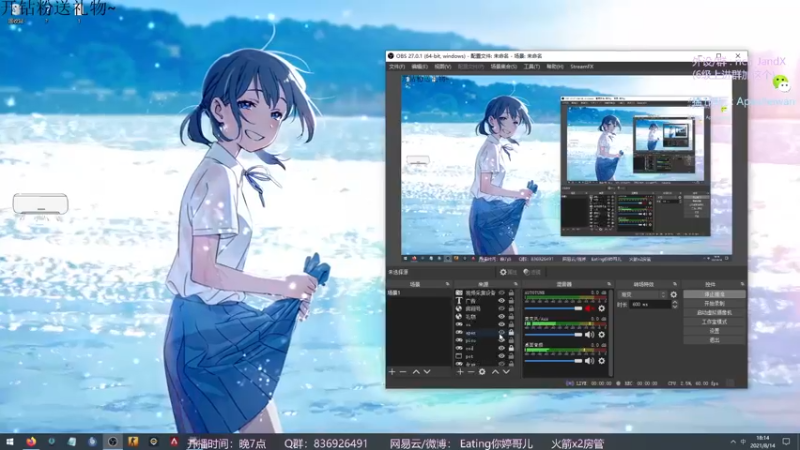The width and height of the screenshot is (800, 450).
Task: Move the selected source up
Action: [495, 372]
